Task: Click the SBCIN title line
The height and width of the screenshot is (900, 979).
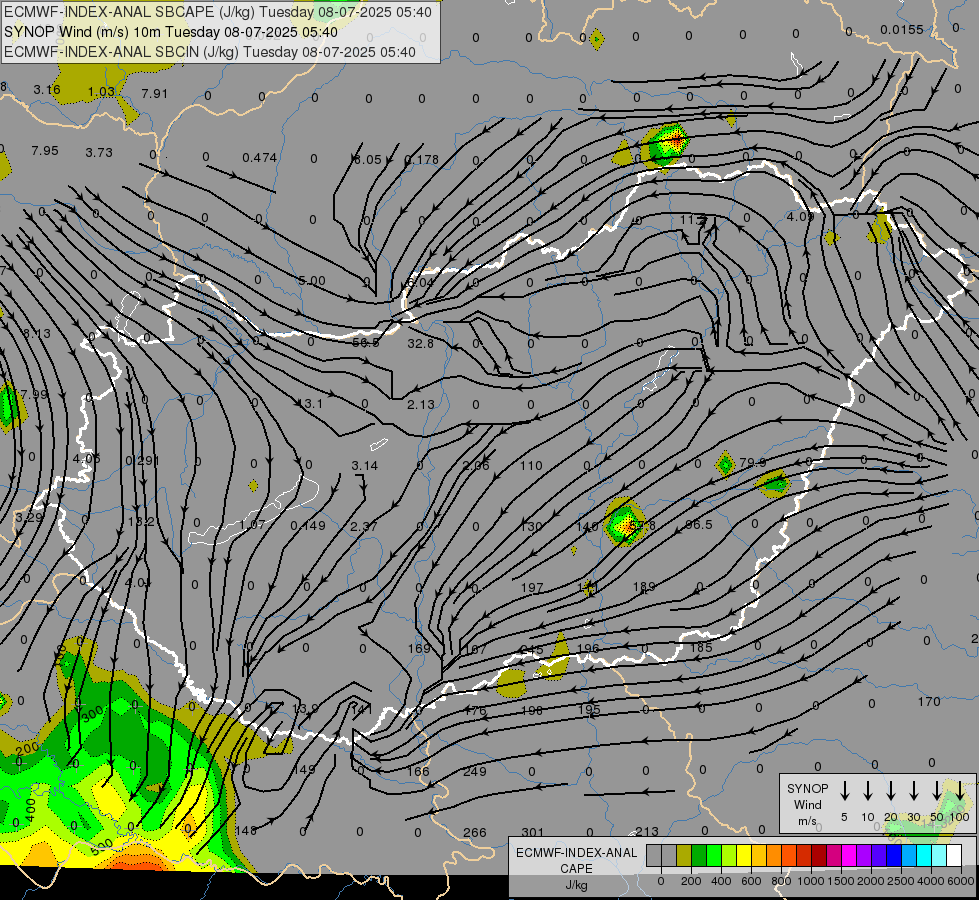Action: pos(210,52)
